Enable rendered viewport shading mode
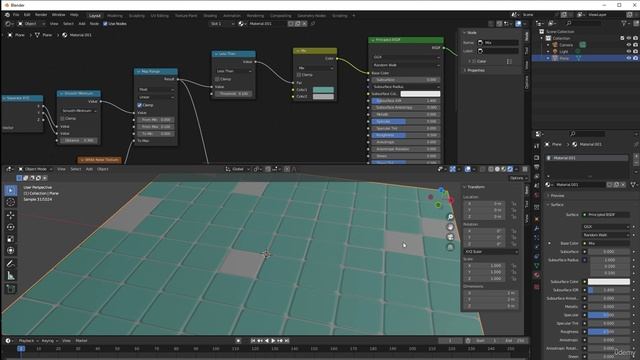640x360 pixels. 510,169
